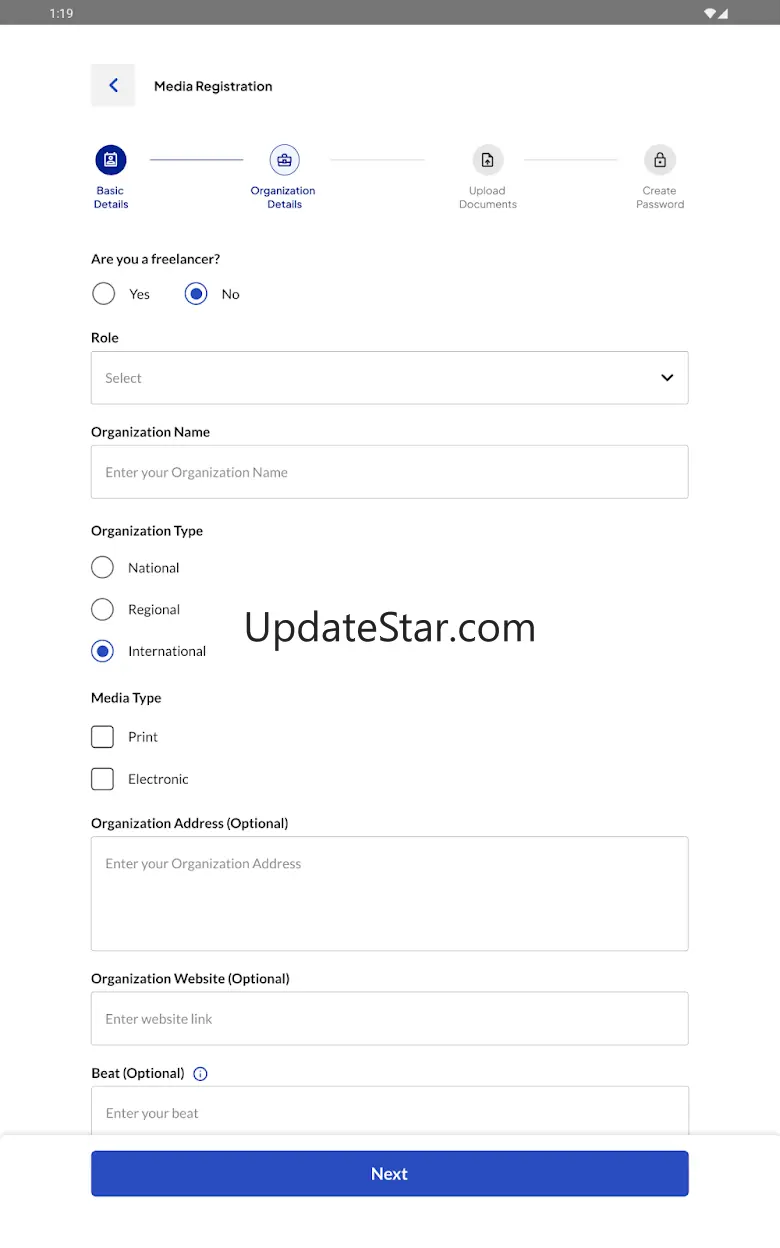Select No for freelancer question
Viewport: 780px width, 1248px height.
coord(196,294)
